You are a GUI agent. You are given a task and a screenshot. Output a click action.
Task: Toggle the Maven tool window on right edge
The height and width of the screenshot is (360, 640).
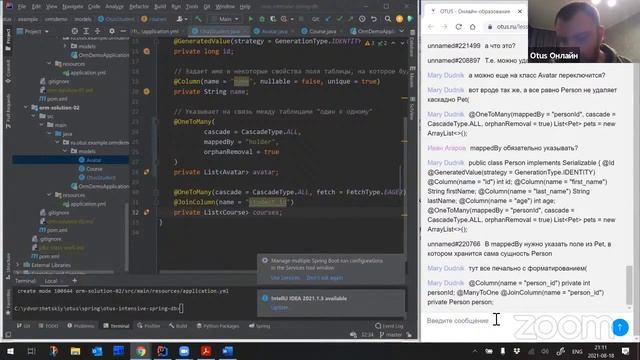412,76
